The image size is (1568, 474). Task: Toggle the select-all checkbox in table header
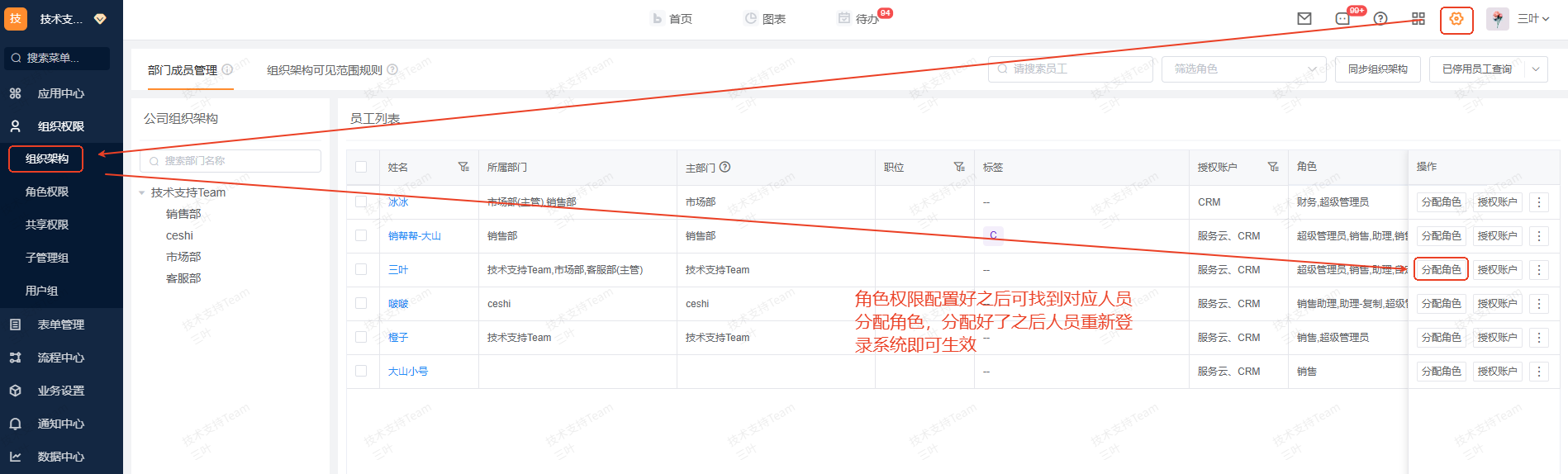coord(361,167)
